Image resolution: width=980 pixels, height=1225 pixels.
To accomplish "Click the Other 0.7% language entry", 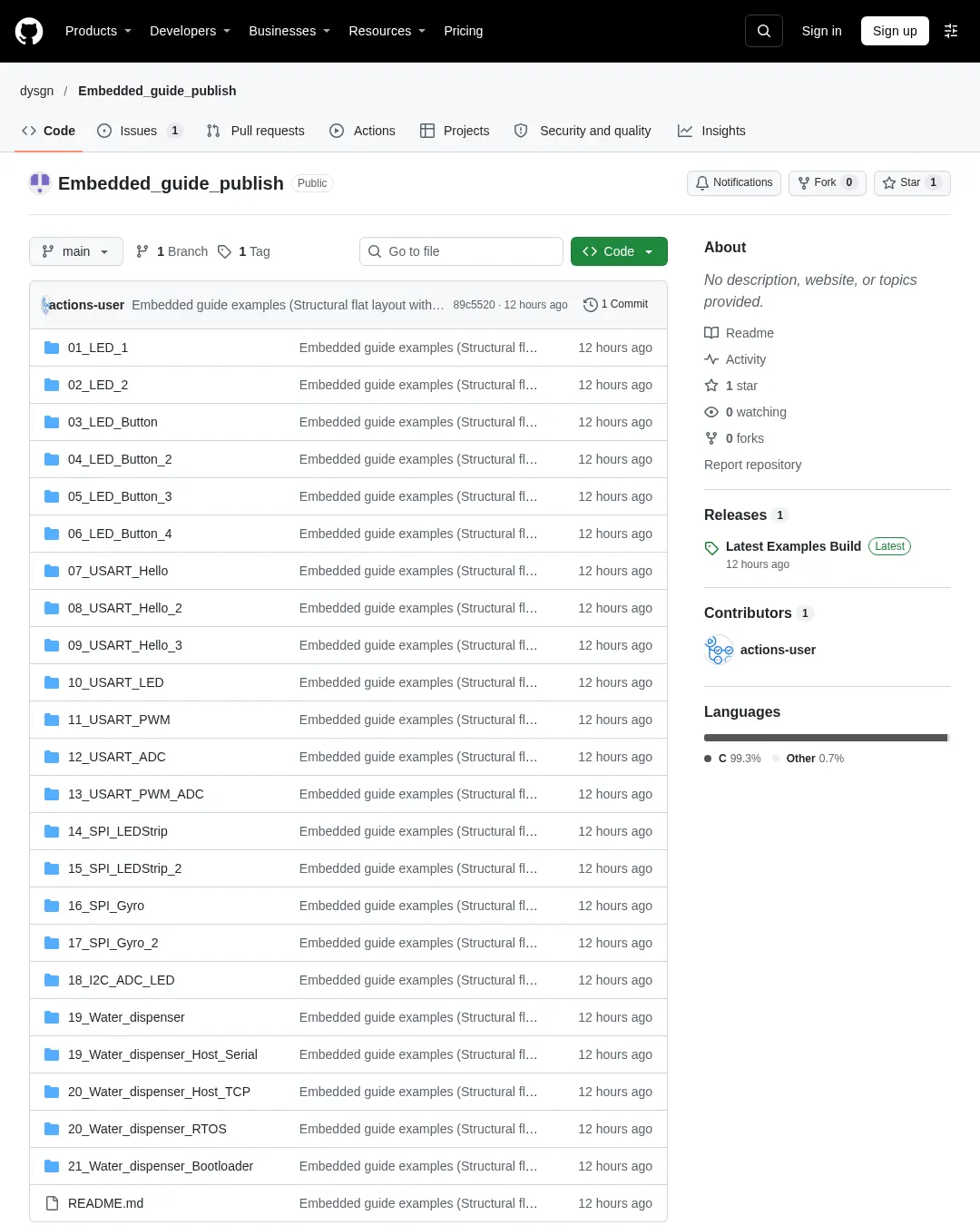I will (808, 759).
